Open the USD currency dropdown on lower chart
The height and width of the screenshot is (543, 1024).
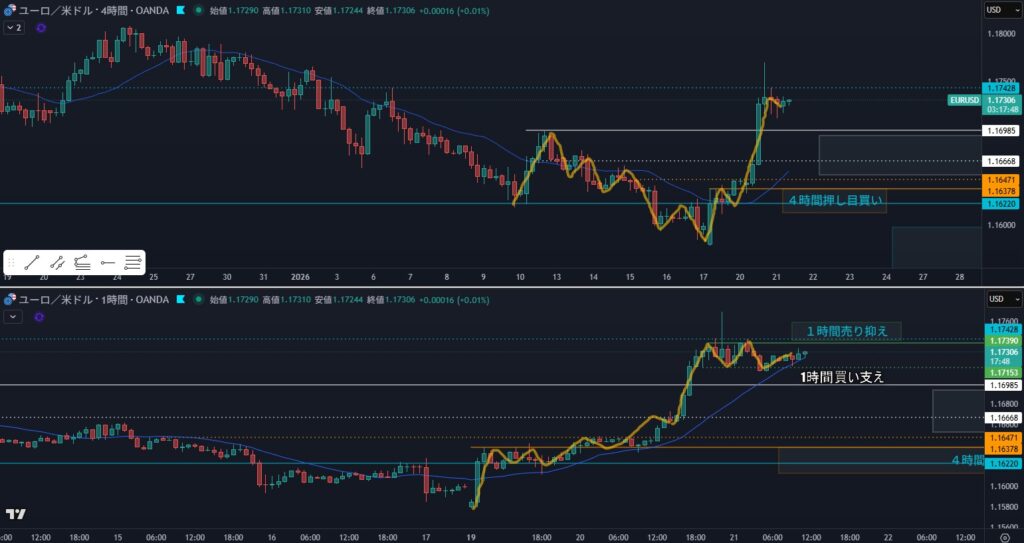pos(1002,299)
